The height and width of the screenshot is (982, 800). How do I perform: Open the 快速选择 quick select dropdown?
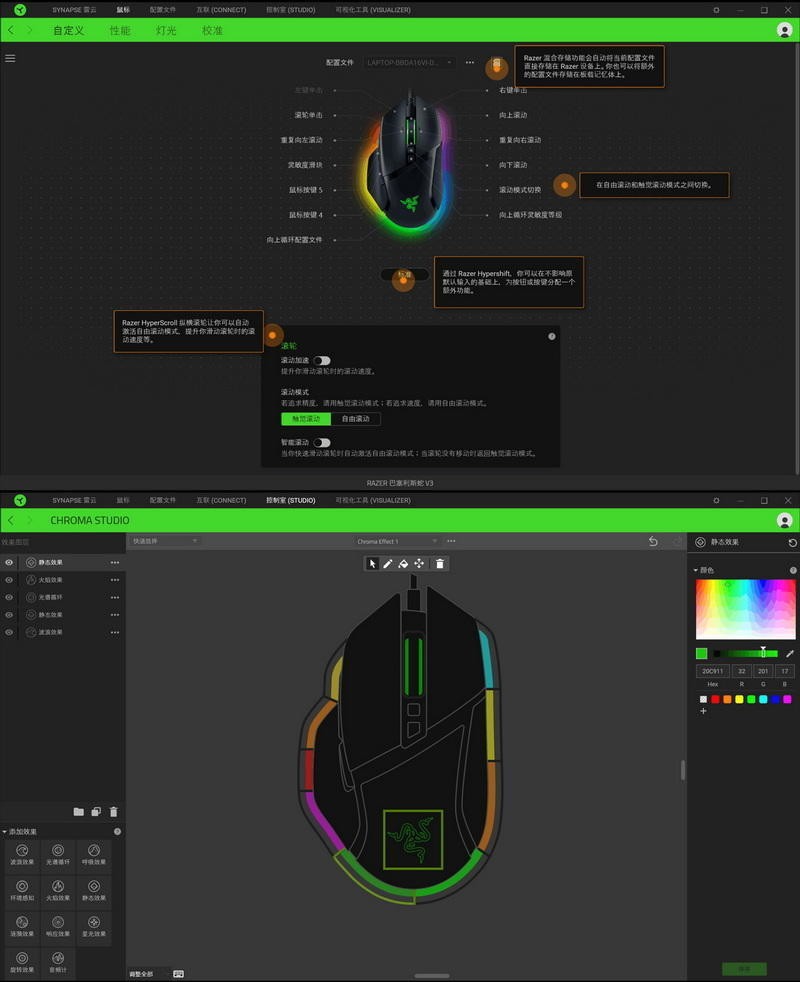pos(164,541)
